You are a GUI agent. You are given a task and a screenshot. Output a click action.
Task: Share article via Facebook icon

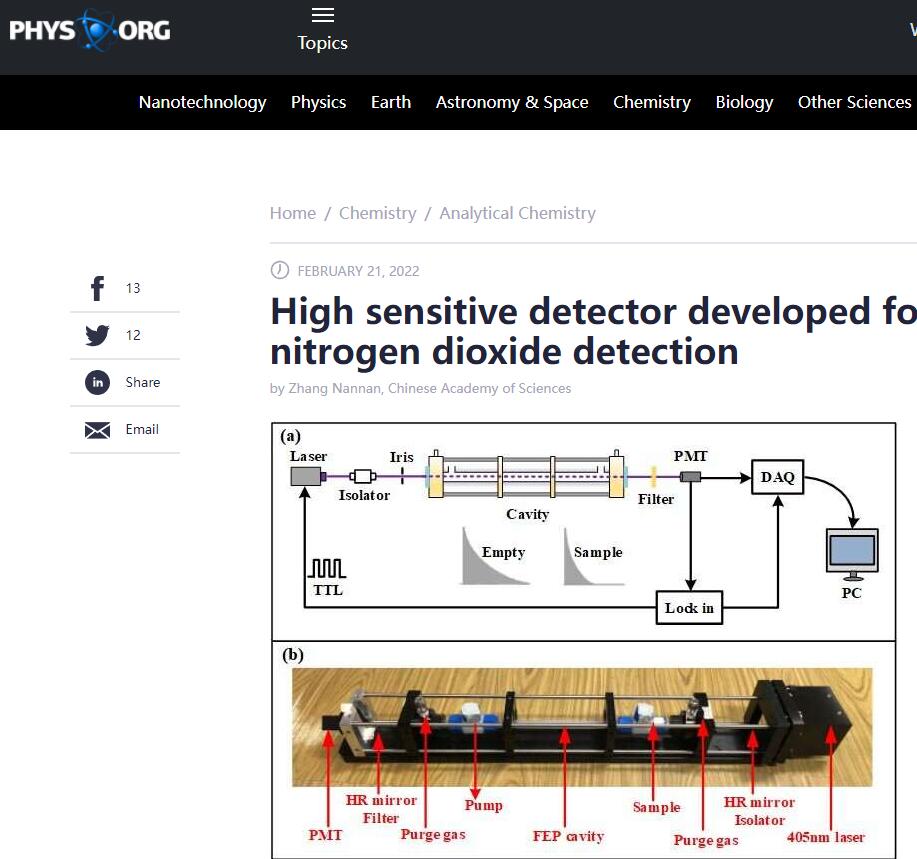pyautogui.click(x=97, y=289)
